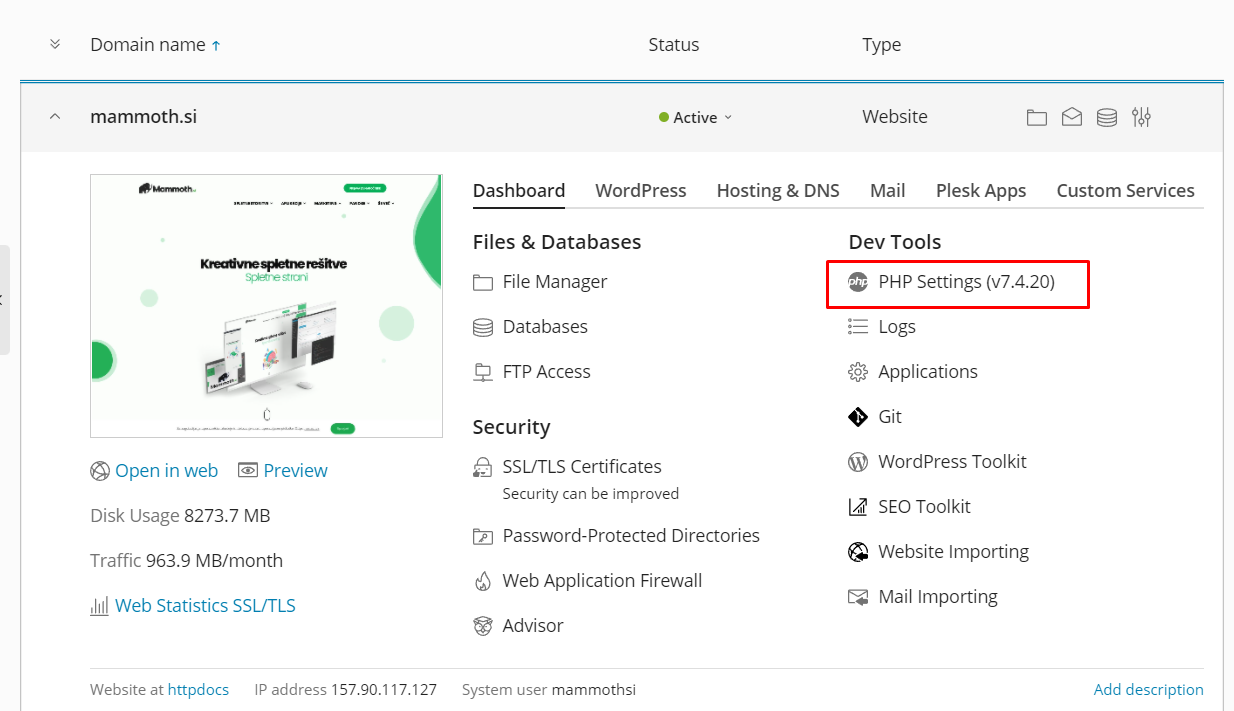
Task: Open FTP Access link
Action: click(547, 372)
